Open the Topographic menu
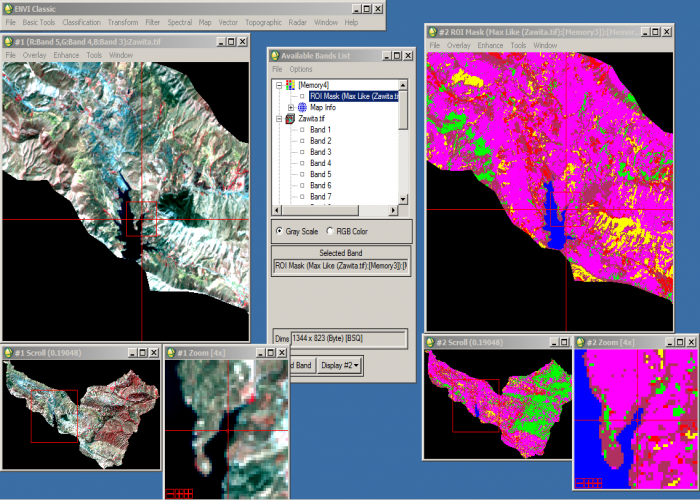This screenshot has width=700, height=500. pyautogui.click(x=264, y=22)
